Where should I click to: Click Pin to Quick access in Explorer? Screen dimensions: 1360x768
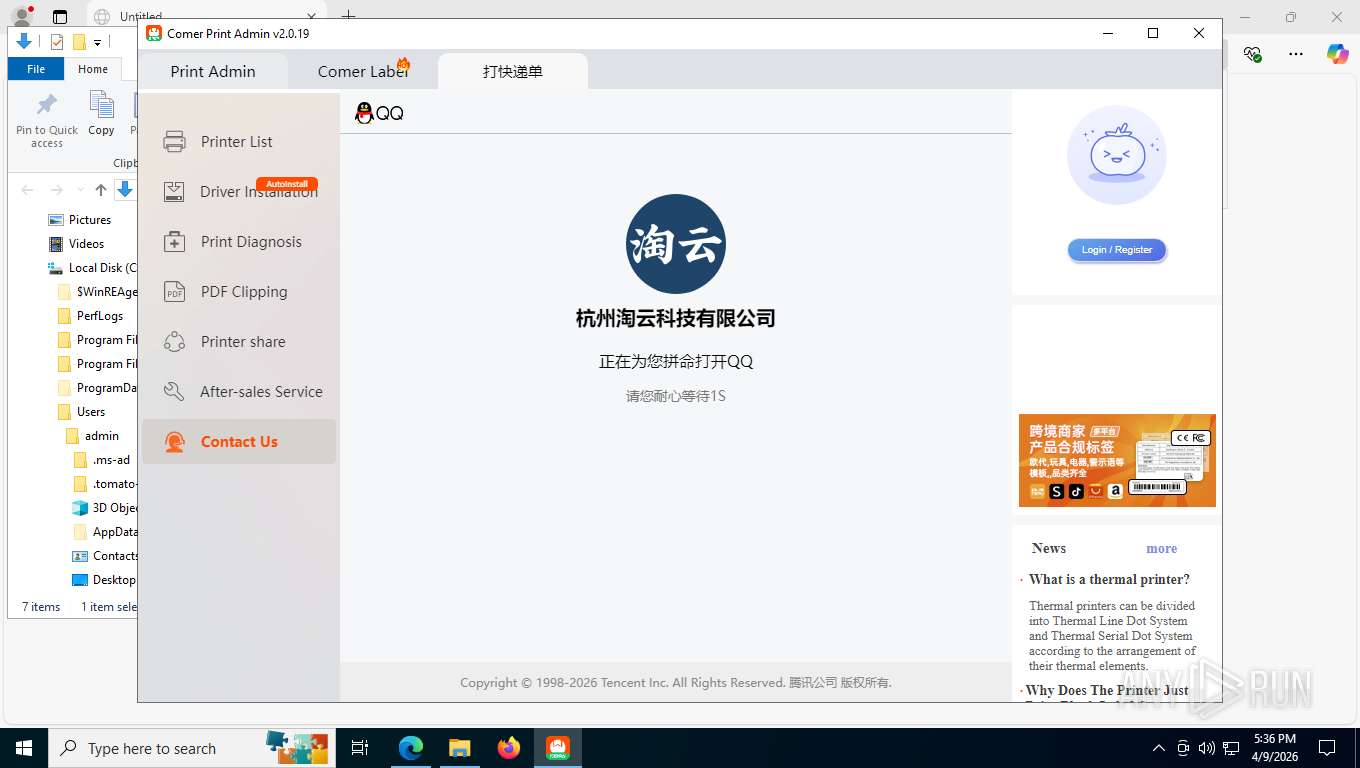coord(47,119)
